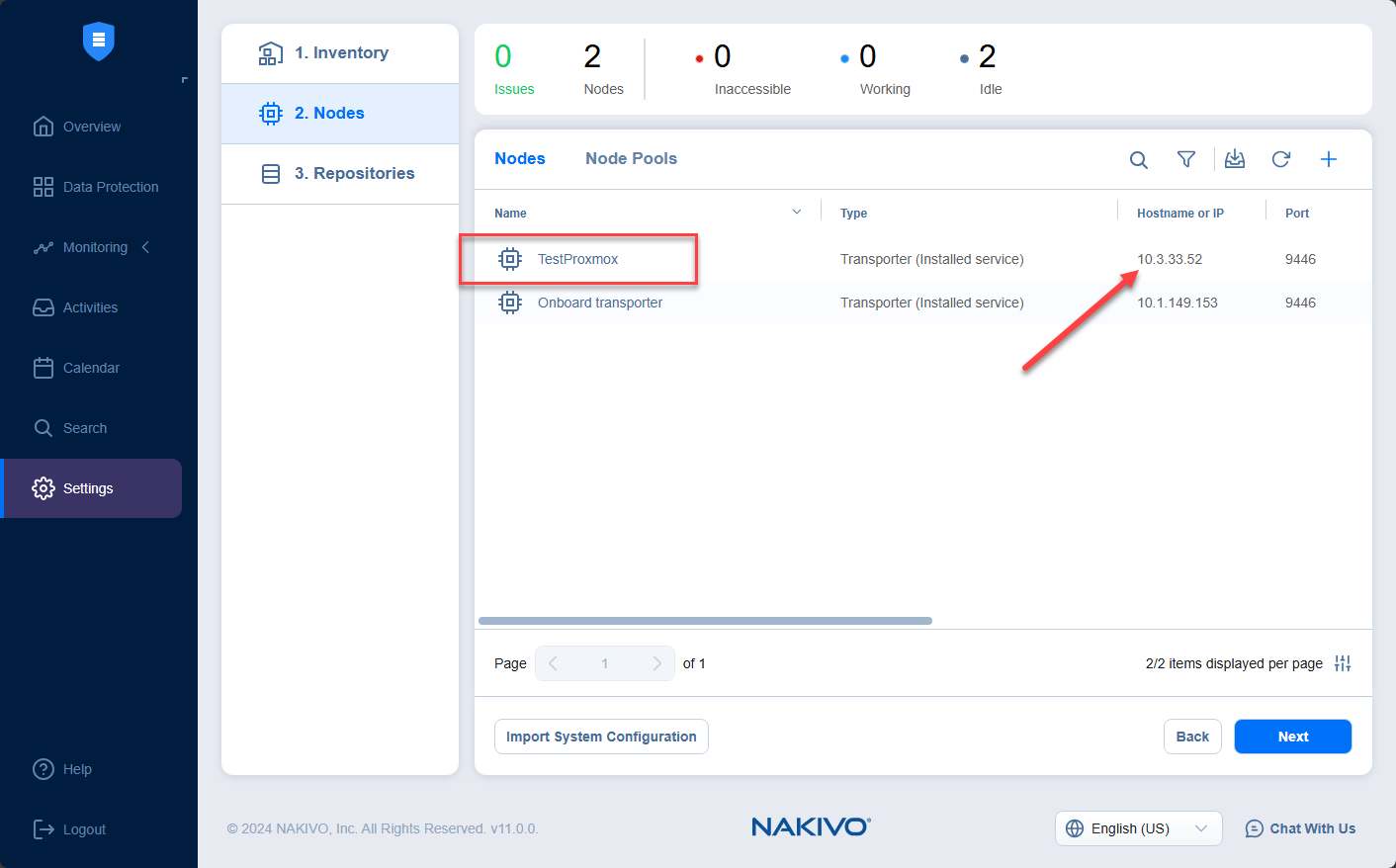Click the TestProxmox transporter icon
The image size is (1396, 868).
coord(510,259)
